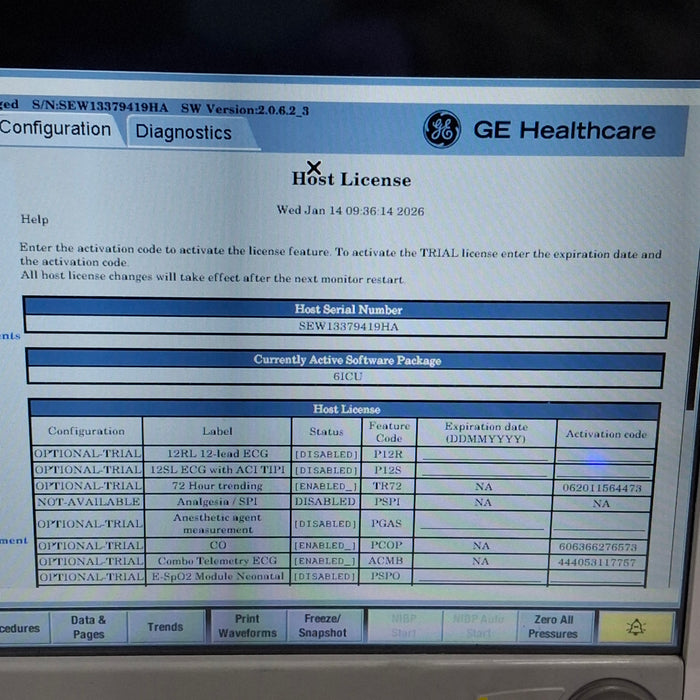700x700 pixels.
Task: Select activation code 444053117757
Action: pyautogui.click(x=597, y=562)
